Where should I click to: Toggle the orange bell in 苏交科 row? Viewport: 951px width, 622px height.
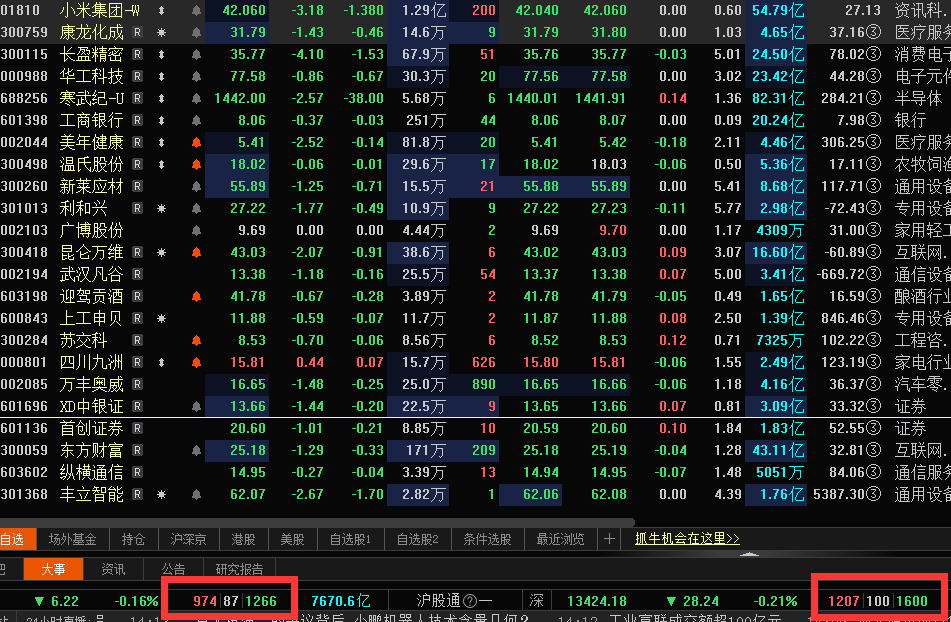197,341
